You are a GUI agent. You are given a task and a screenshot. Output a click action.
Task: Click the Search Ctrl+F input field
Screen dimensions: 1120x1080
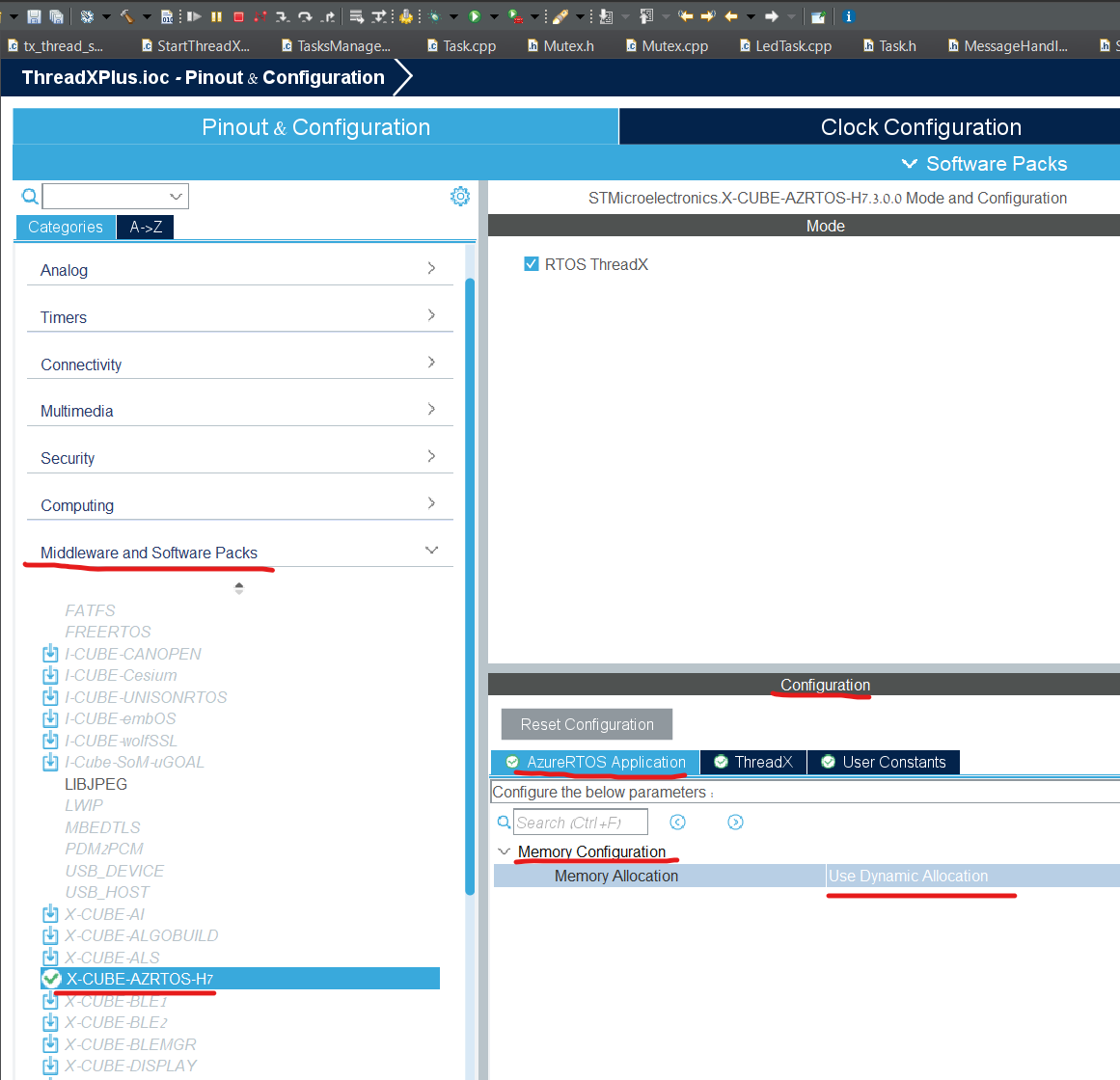[x=579, y=822]
